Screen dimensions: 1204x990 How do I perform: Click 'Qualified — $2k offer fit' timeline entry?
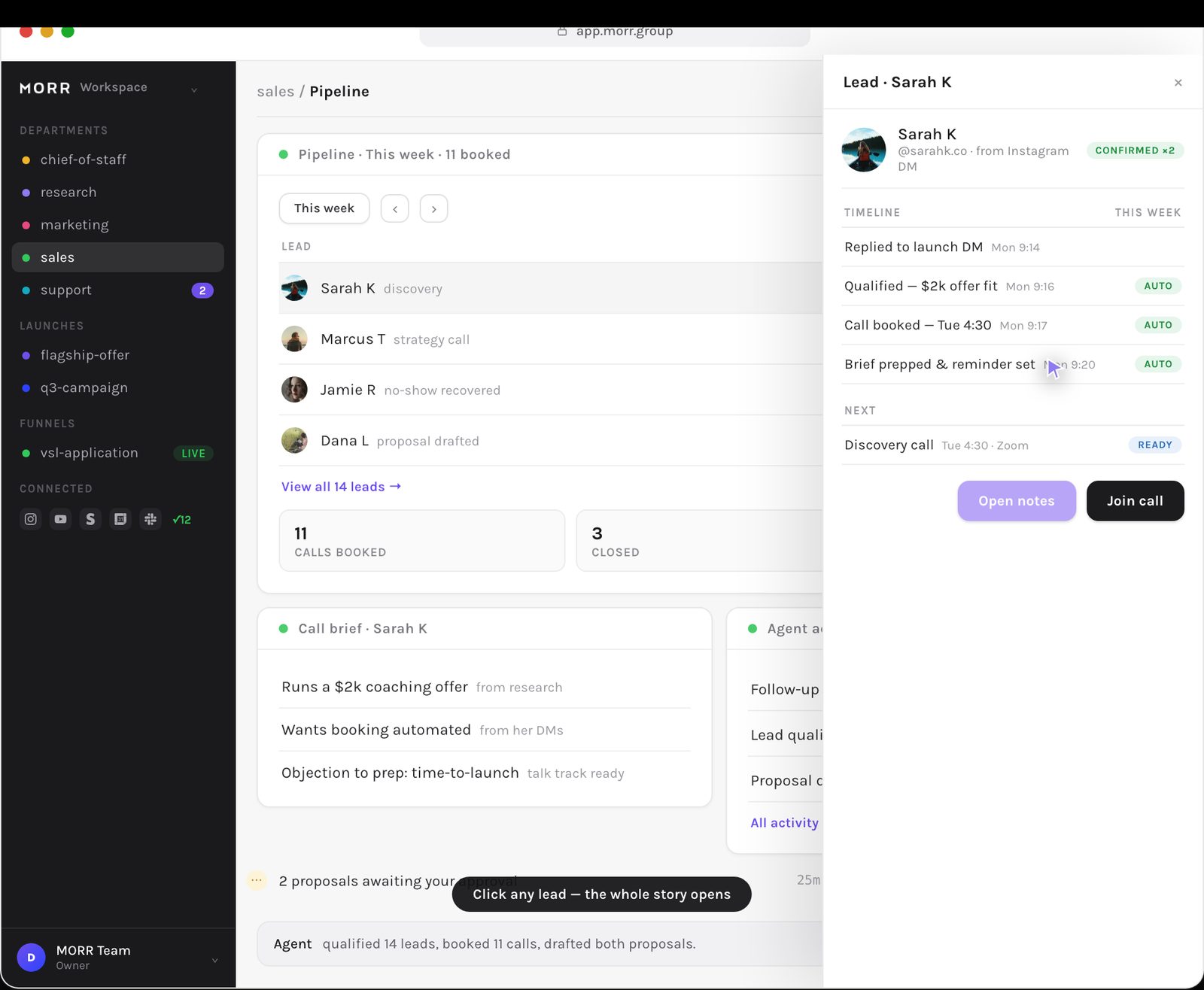pos(1013,286)
